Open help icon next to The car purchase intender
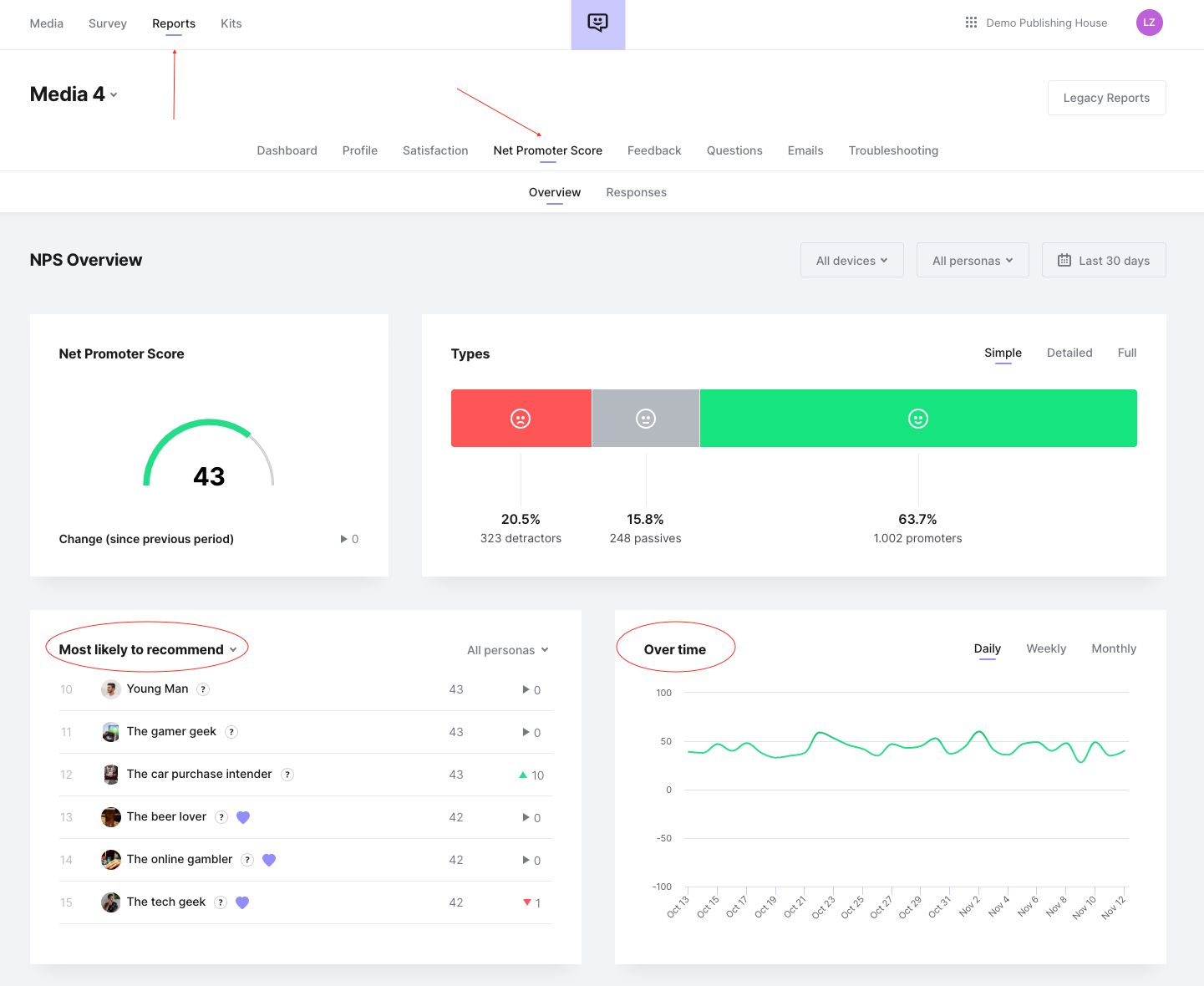Viewport: 1204px width, 986px height. [x=287, y=775]
